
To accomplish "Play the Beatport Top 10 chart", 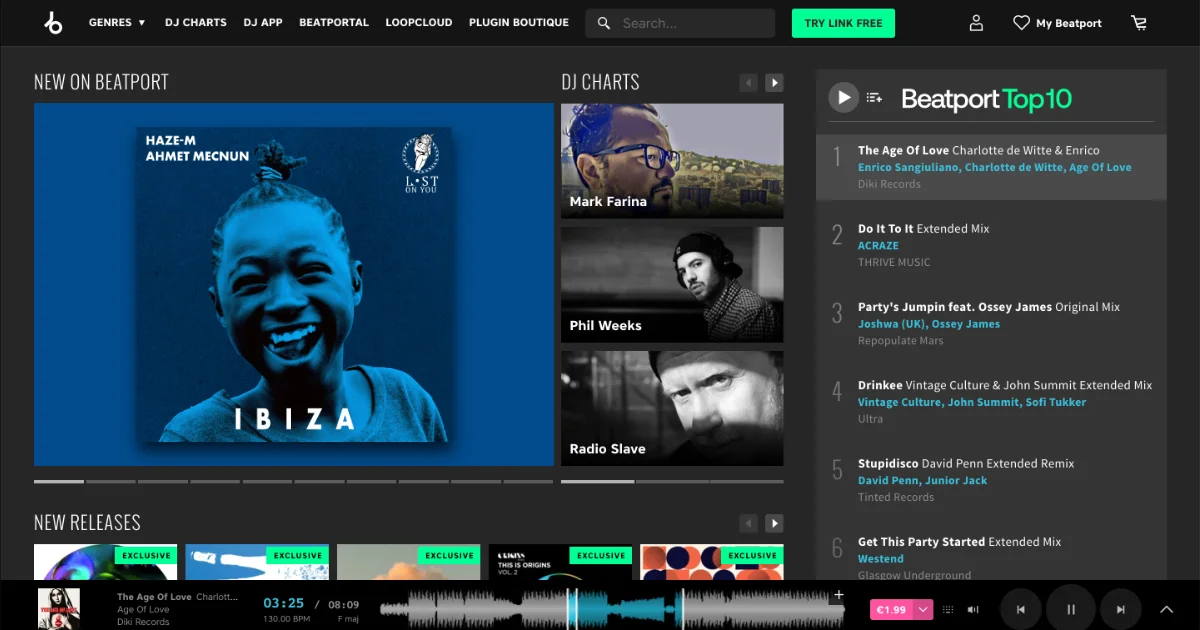I will tap(844, 97).
